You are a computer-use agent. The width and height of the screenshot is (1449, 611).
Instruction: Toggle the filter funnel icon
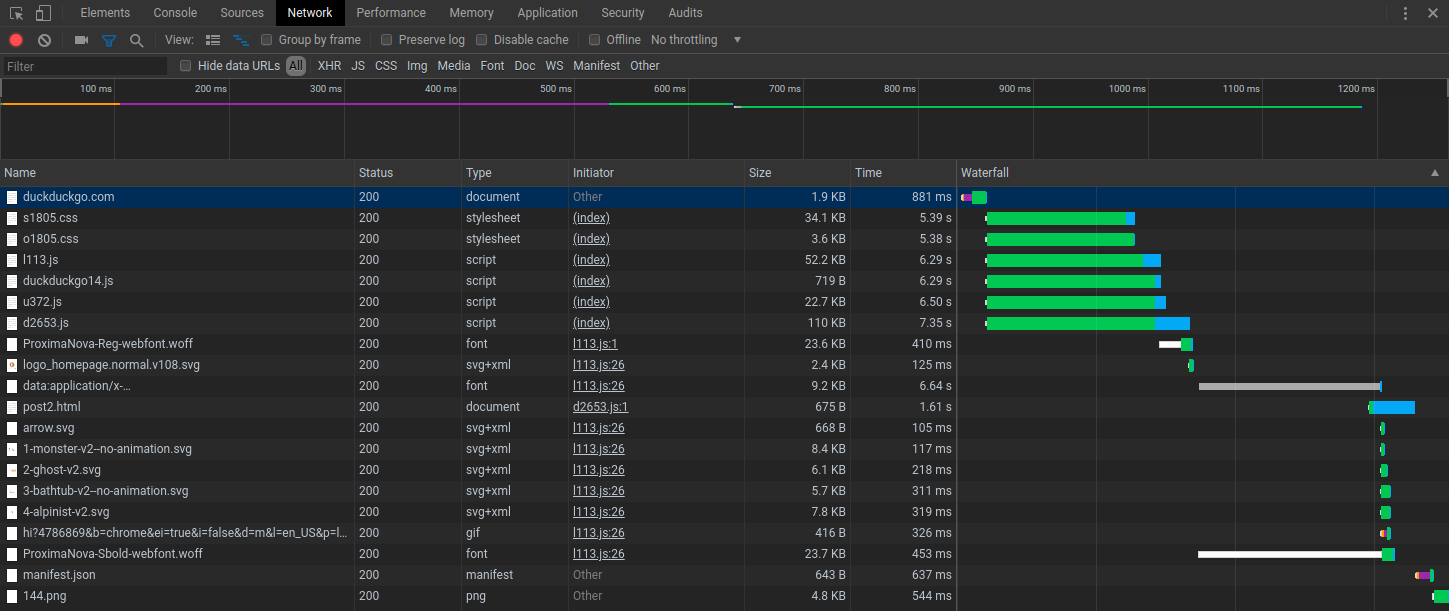pos(109,40)
